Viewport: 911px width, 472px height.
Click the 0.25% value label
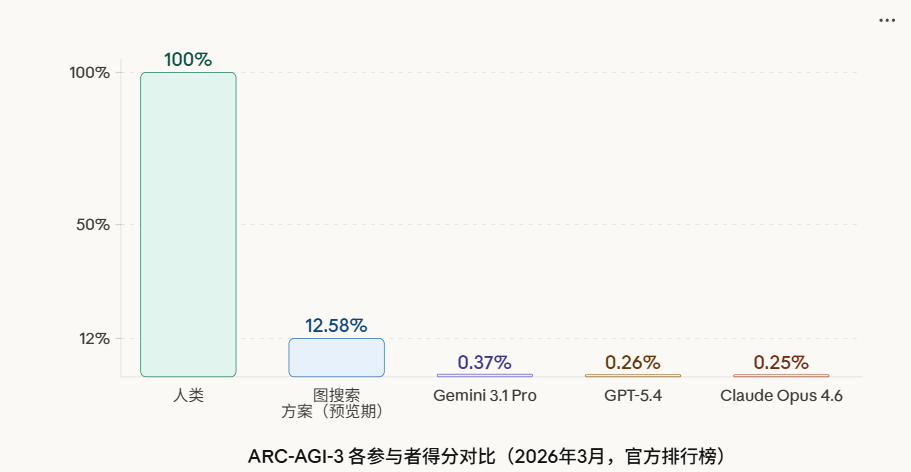point(781,362)
